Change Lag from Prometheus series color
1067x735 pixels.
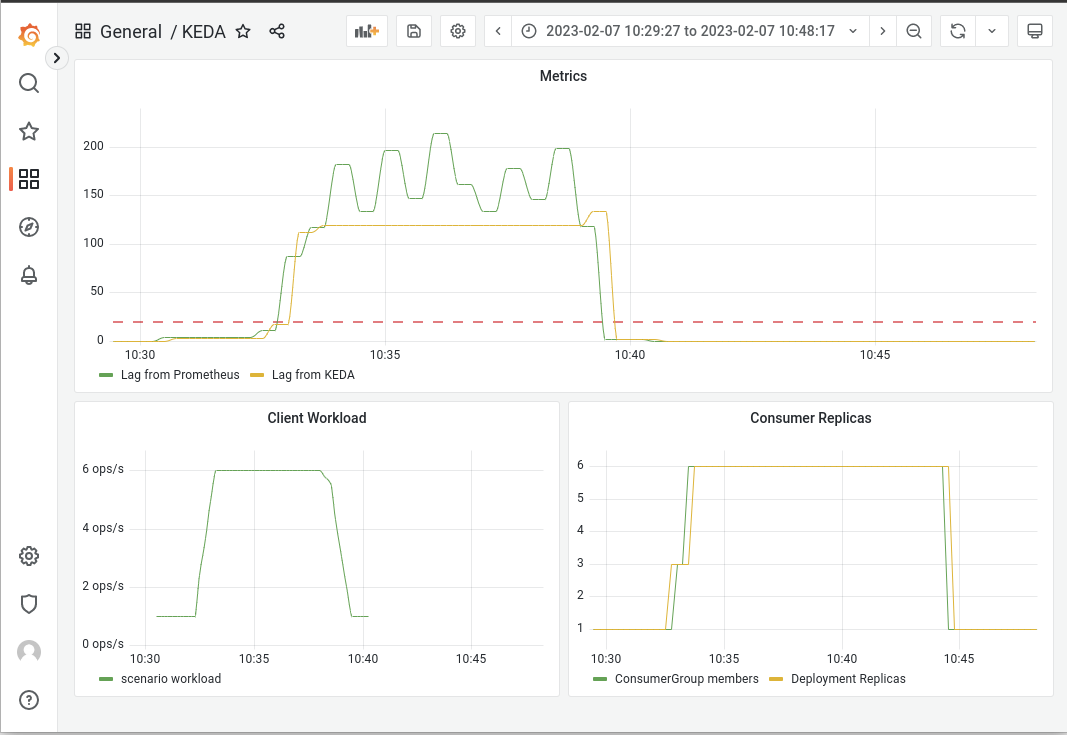tap(105, 375)
